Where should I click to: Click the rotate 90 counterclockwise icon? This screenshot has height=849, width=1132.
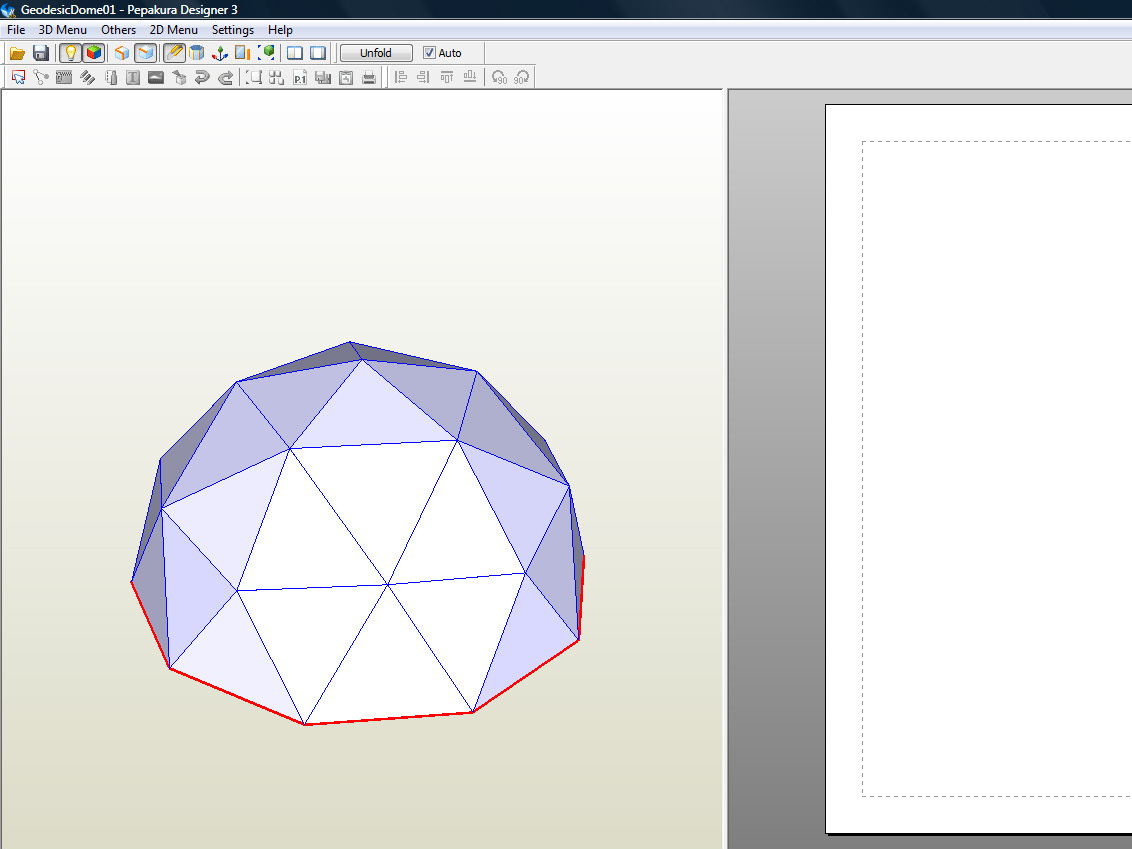499,77
